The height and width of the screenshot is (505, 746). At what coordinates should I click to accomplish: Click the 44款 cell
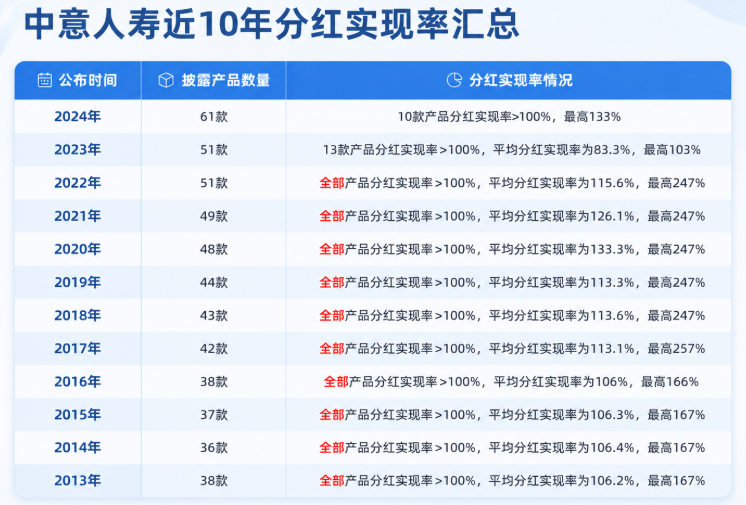[214, 282]
